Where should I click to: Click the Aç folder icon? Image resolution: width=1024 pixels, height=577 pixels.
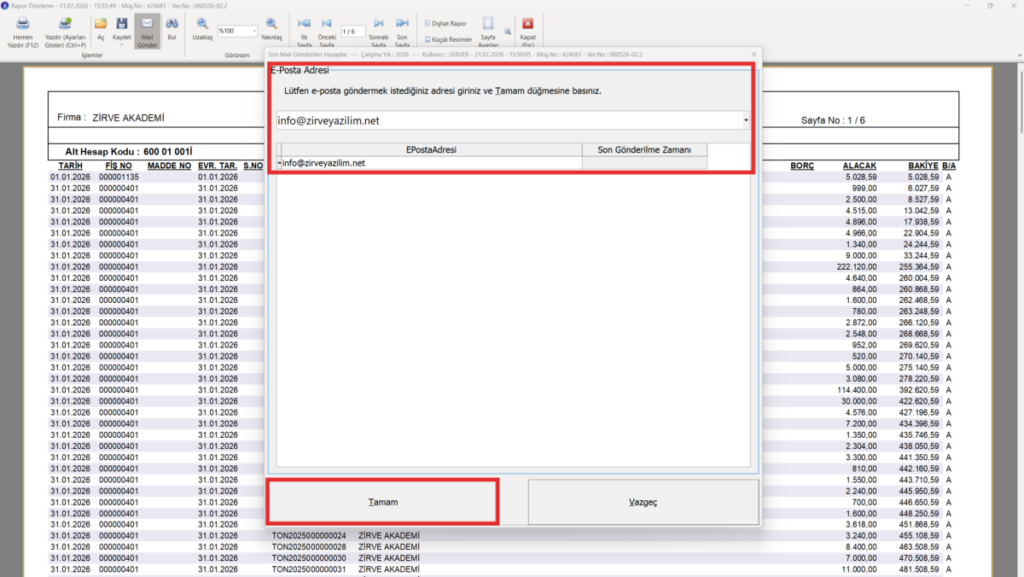click(101, 24)
